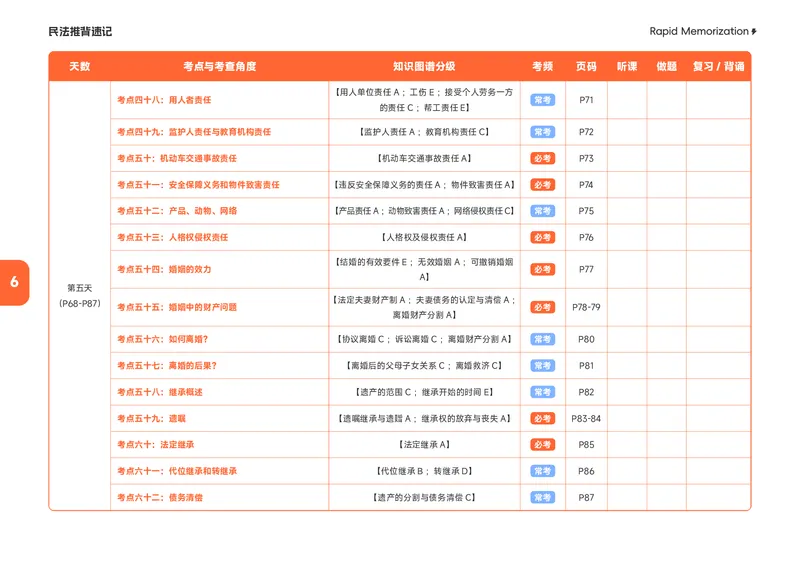The width and height of the screenshot is (800, 566).
Task: Click the 常考 badge in the 用人者责任 row
Action: (x=542, y=100)
